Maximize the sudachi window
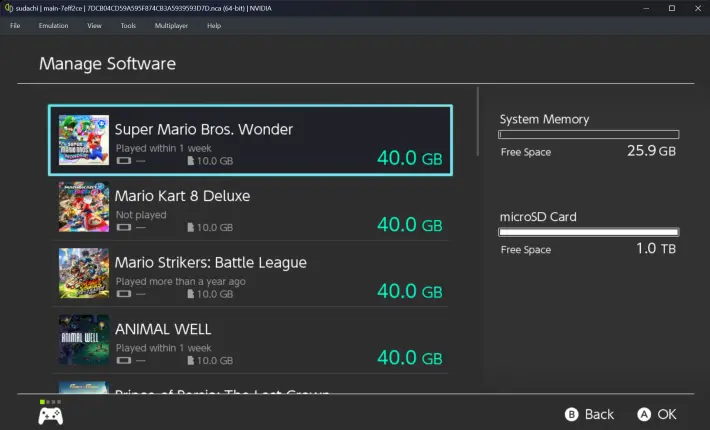 click(x=672, y=8)
